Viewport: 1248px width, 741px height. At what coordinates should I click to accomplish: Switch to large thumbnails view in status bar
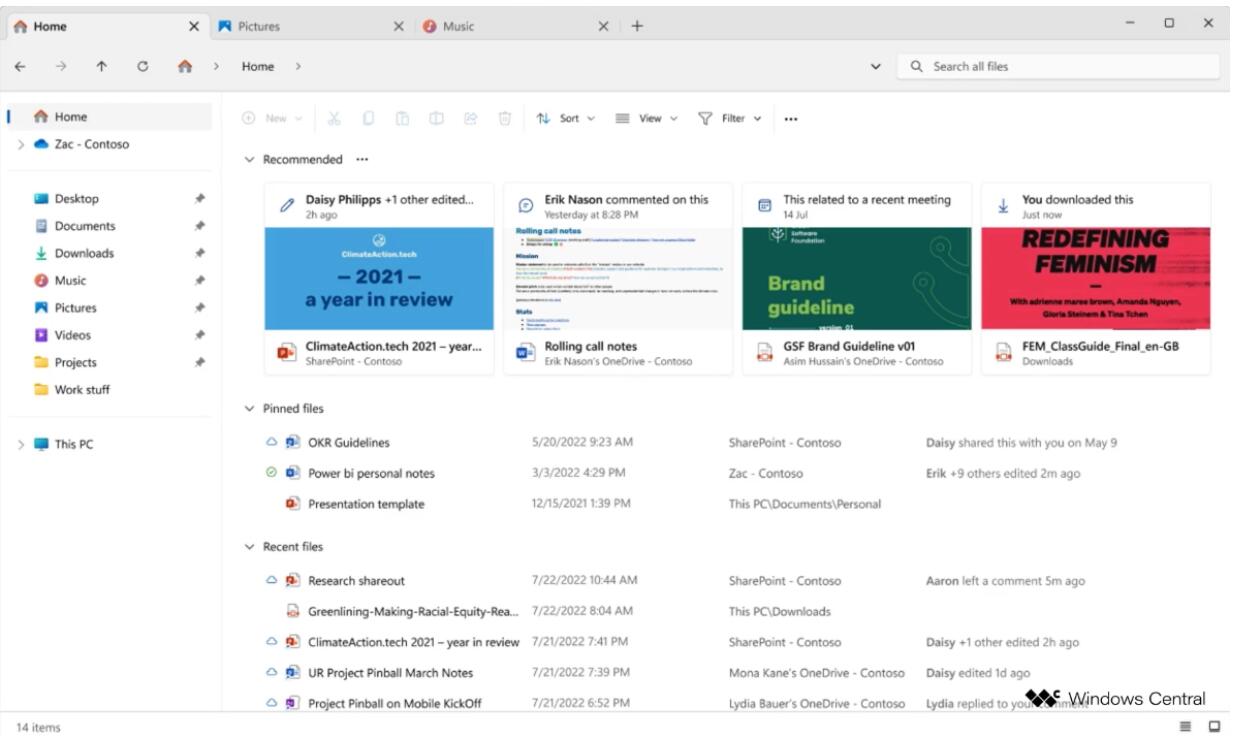pos(1215,726)
